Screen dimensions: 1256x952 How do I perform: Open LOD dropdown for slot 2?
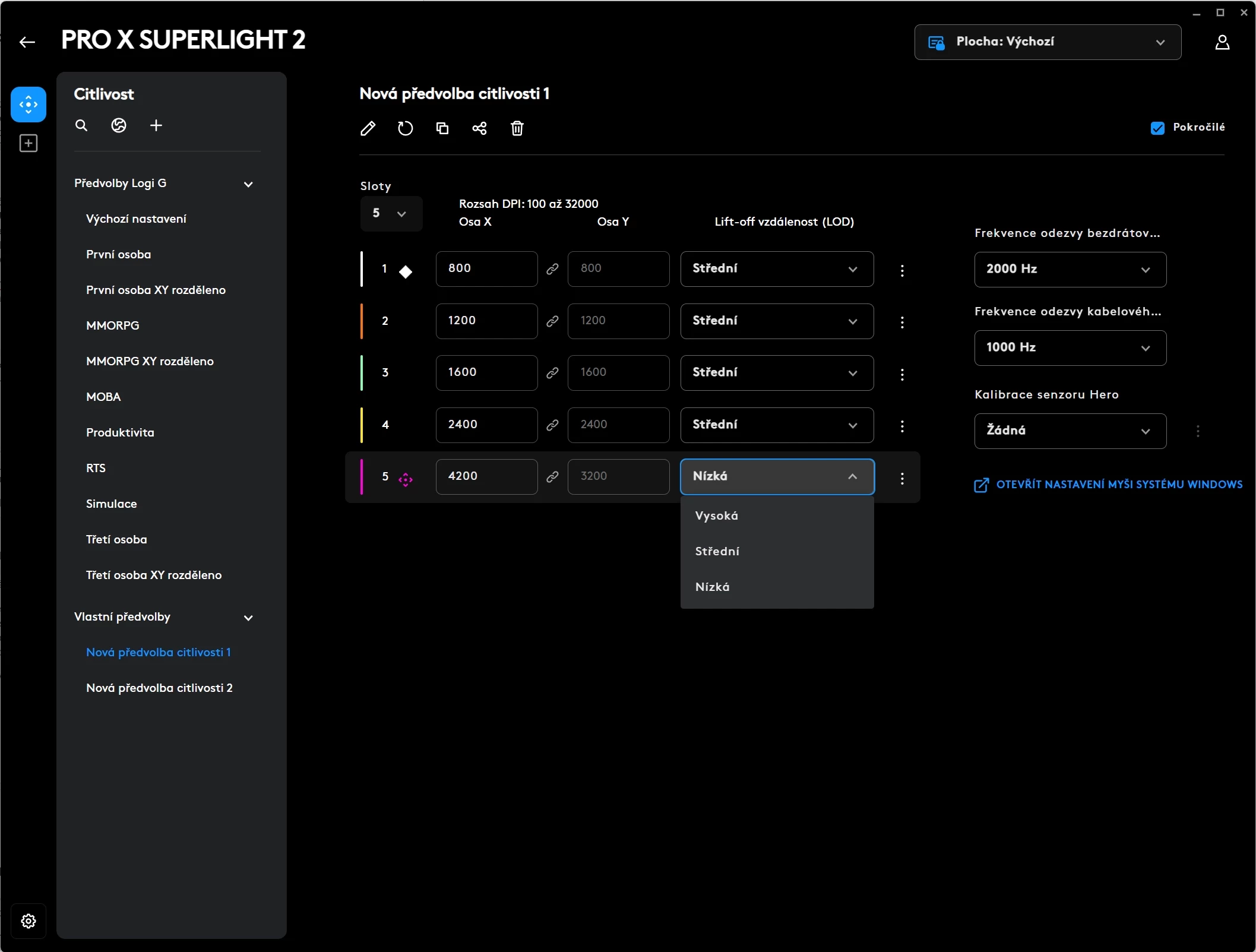click(x=777, y=321)
